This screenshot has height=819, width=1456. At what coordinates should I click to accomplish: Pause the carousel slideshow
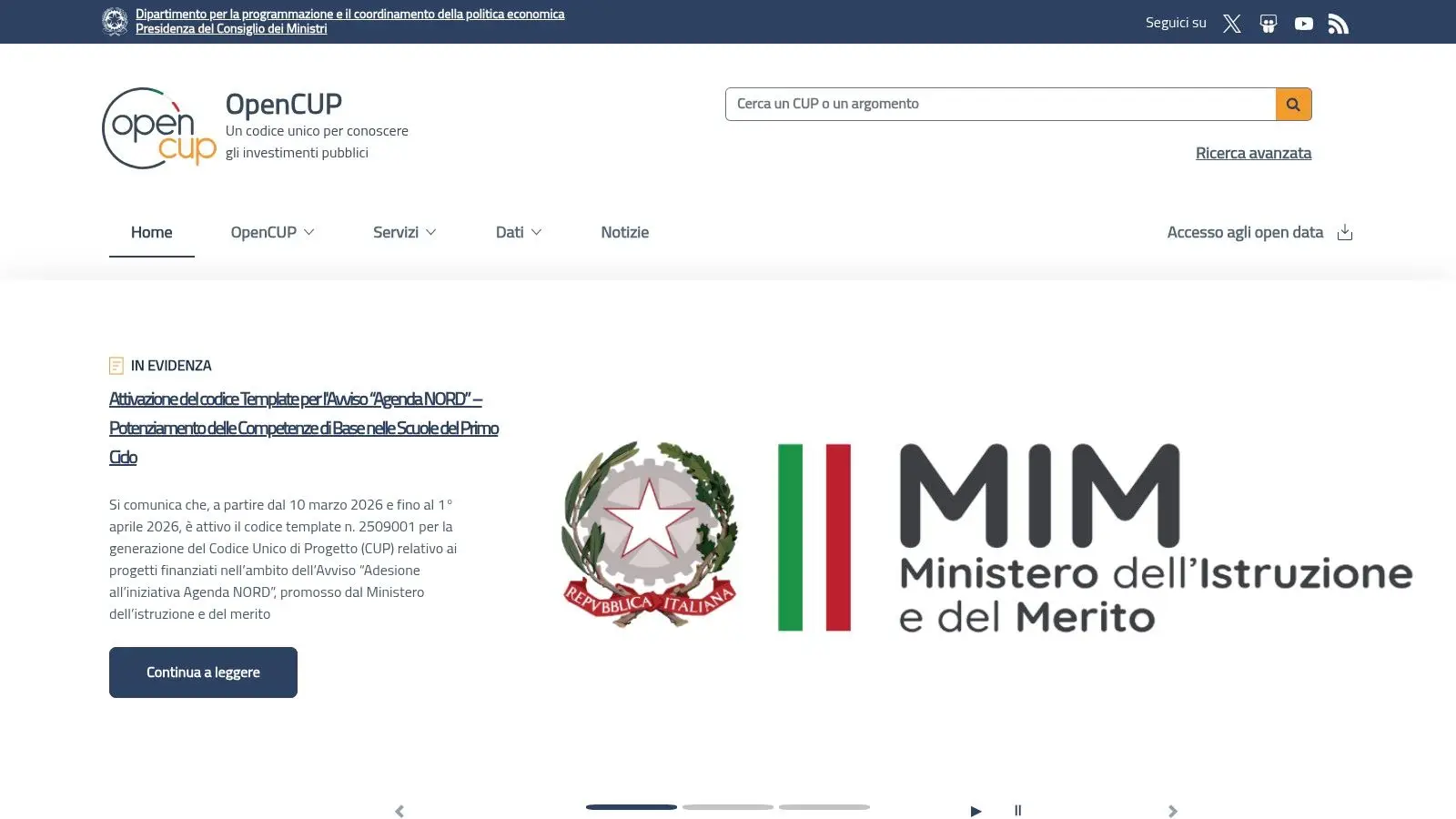[1017, 810]
